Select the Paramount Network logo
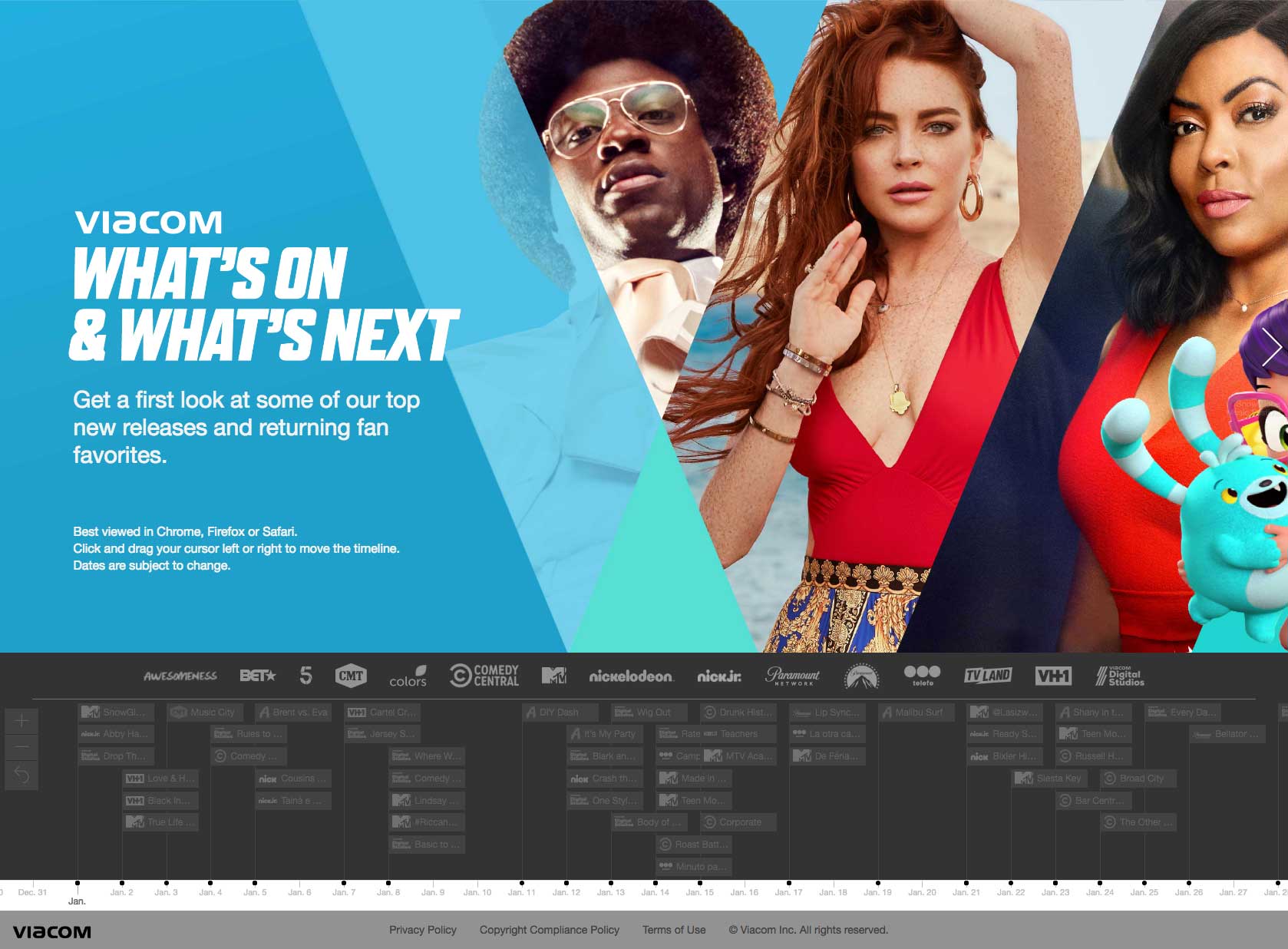The height and width of the screenshot is (949, 1288). [792, 676]
